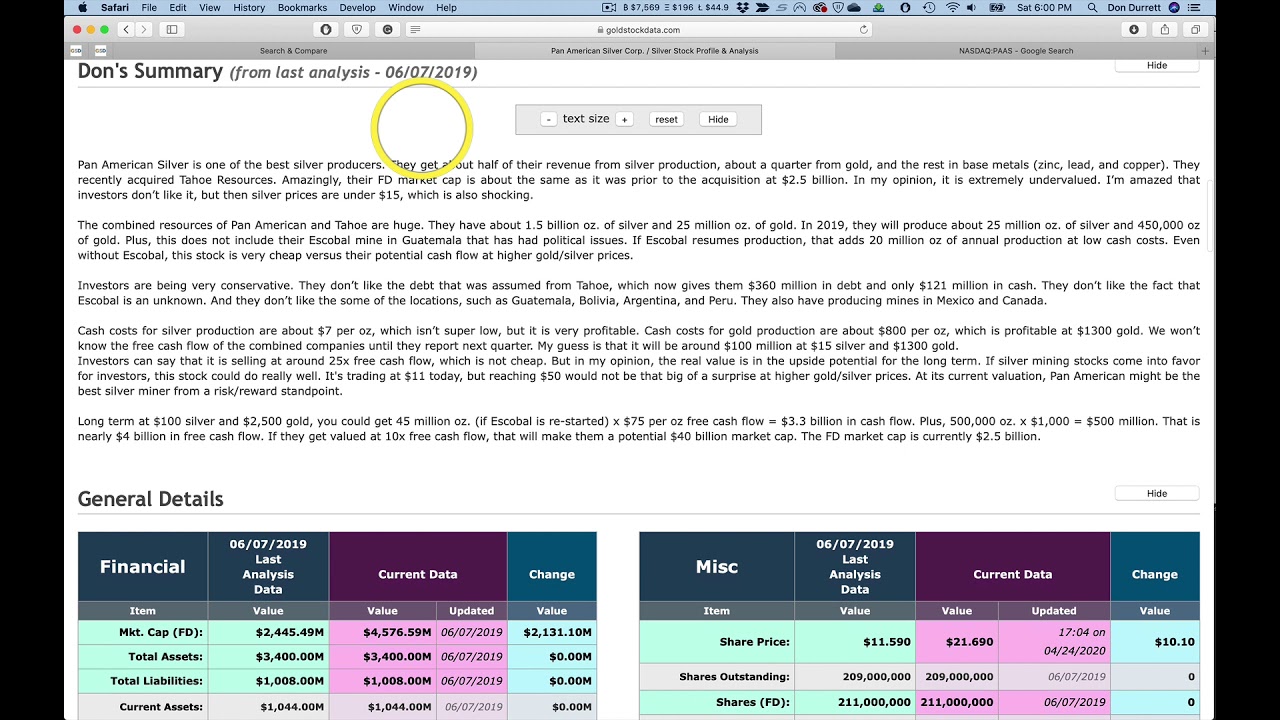Viewport: 1280px width, 720px height.
Task: Show the Safari tab overview
Action: click(x=1196, y=30)
